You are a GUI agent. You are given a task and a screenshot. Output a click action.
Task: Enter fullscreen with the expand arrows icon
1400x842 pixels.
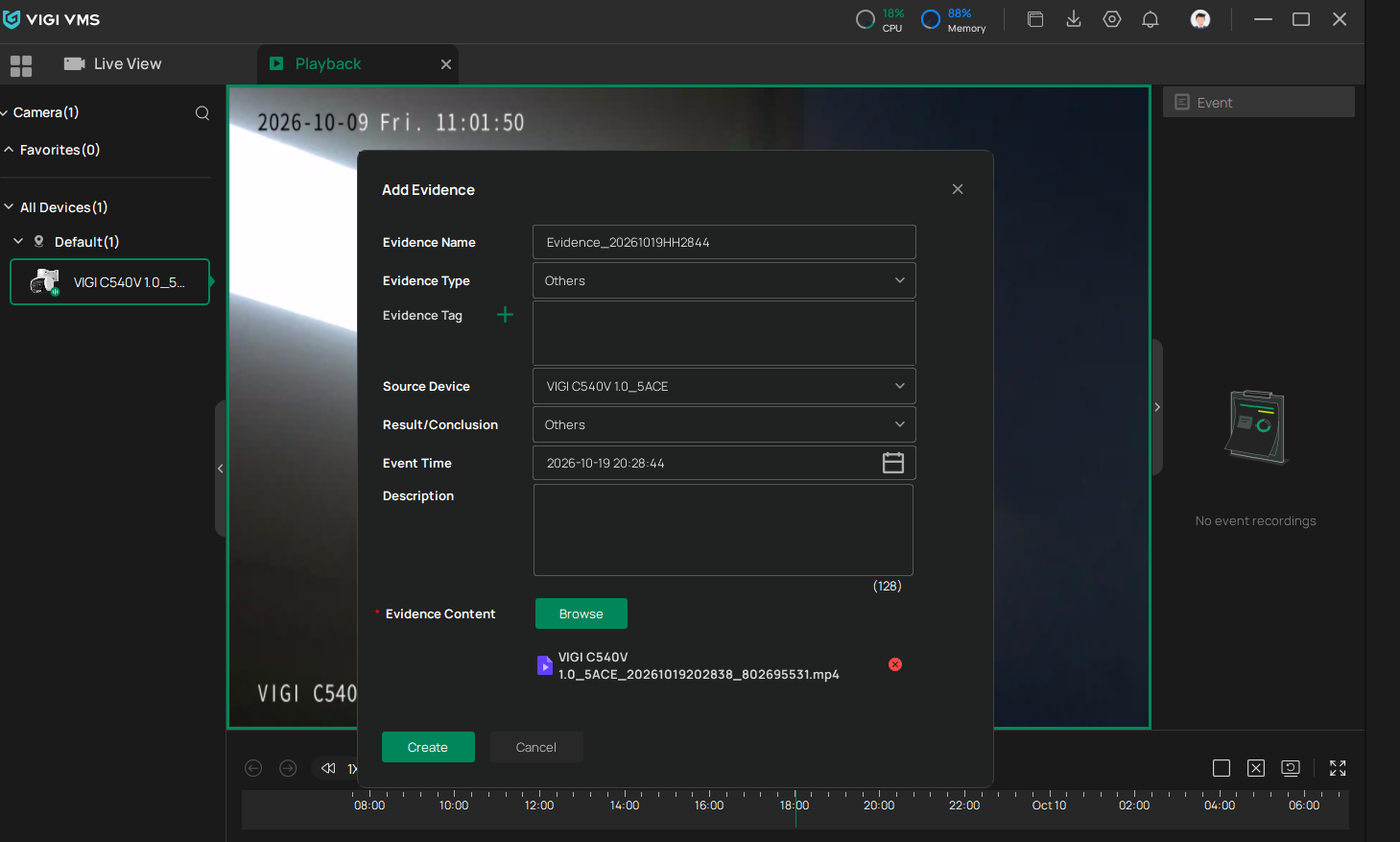pyautogui.click(x=1338, y=768)
